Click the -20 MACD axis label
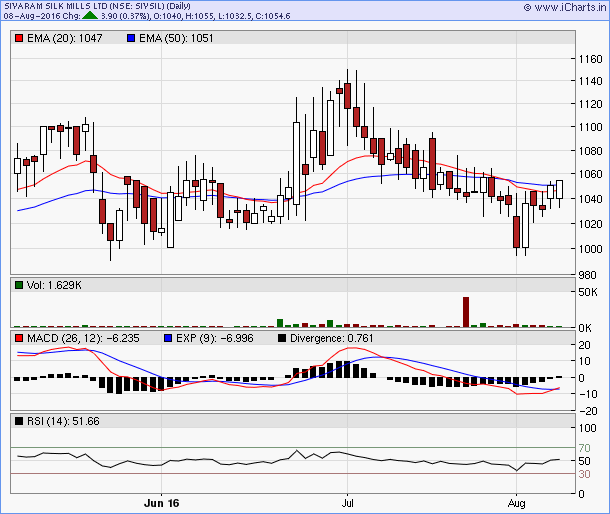Screen dimensions: 610x514 pyautogui.click(x=588, y=411)
